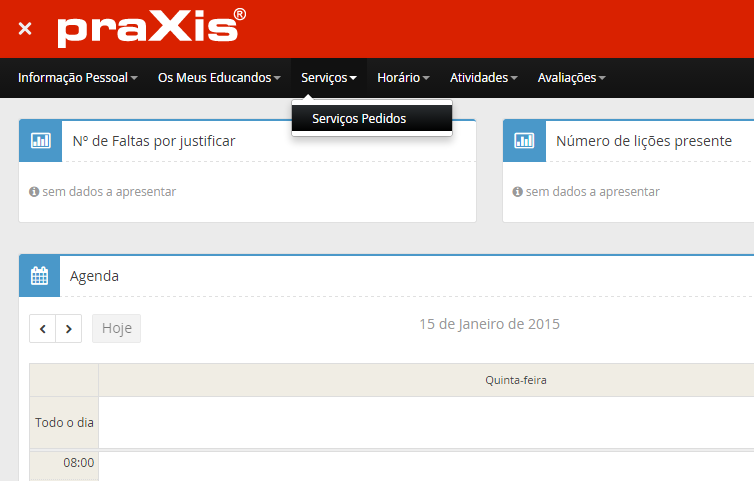Viewport: 754px width, 481px height.
Task: Open the Os Meus Educandos dropdown
Action: click(219, 78)
